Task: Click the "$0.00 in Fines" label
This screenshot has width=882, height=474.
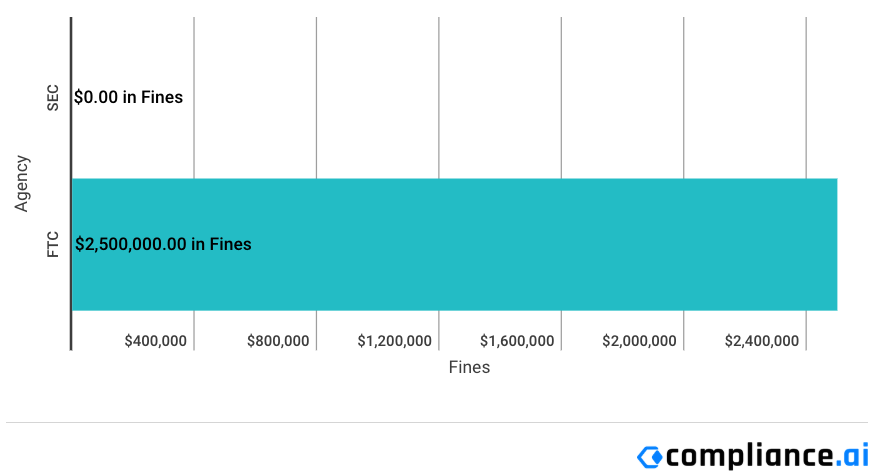Action: (x=128, y=97)
